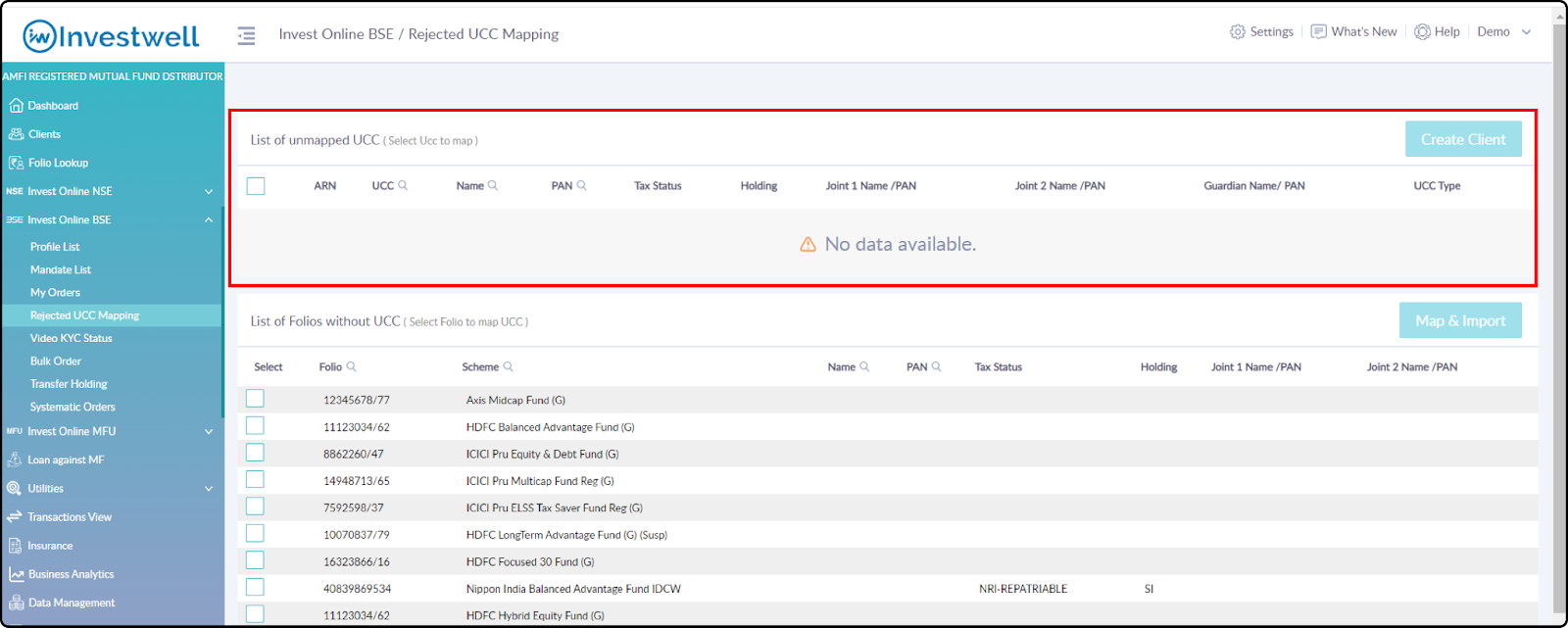Click the What's New link text
Screen dimensions: 1568x628
click(x=1364, y=32)
